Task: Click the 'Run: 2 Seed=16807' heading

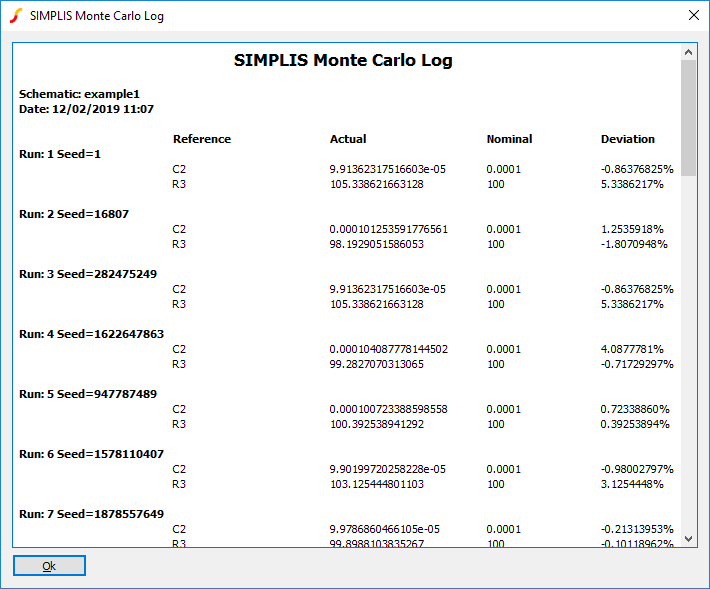Action: pos(74,214)
